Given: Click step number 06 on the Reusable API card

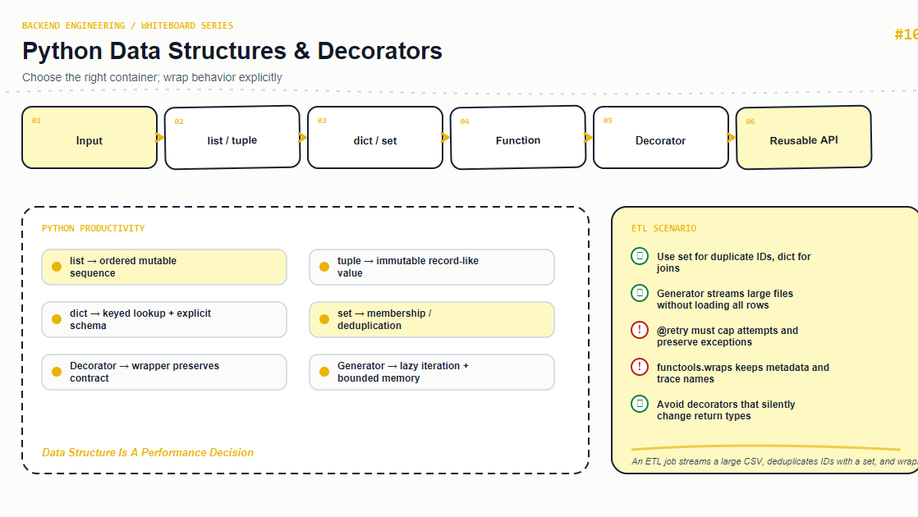Looking at the screenshot, I should click(751, 121).
